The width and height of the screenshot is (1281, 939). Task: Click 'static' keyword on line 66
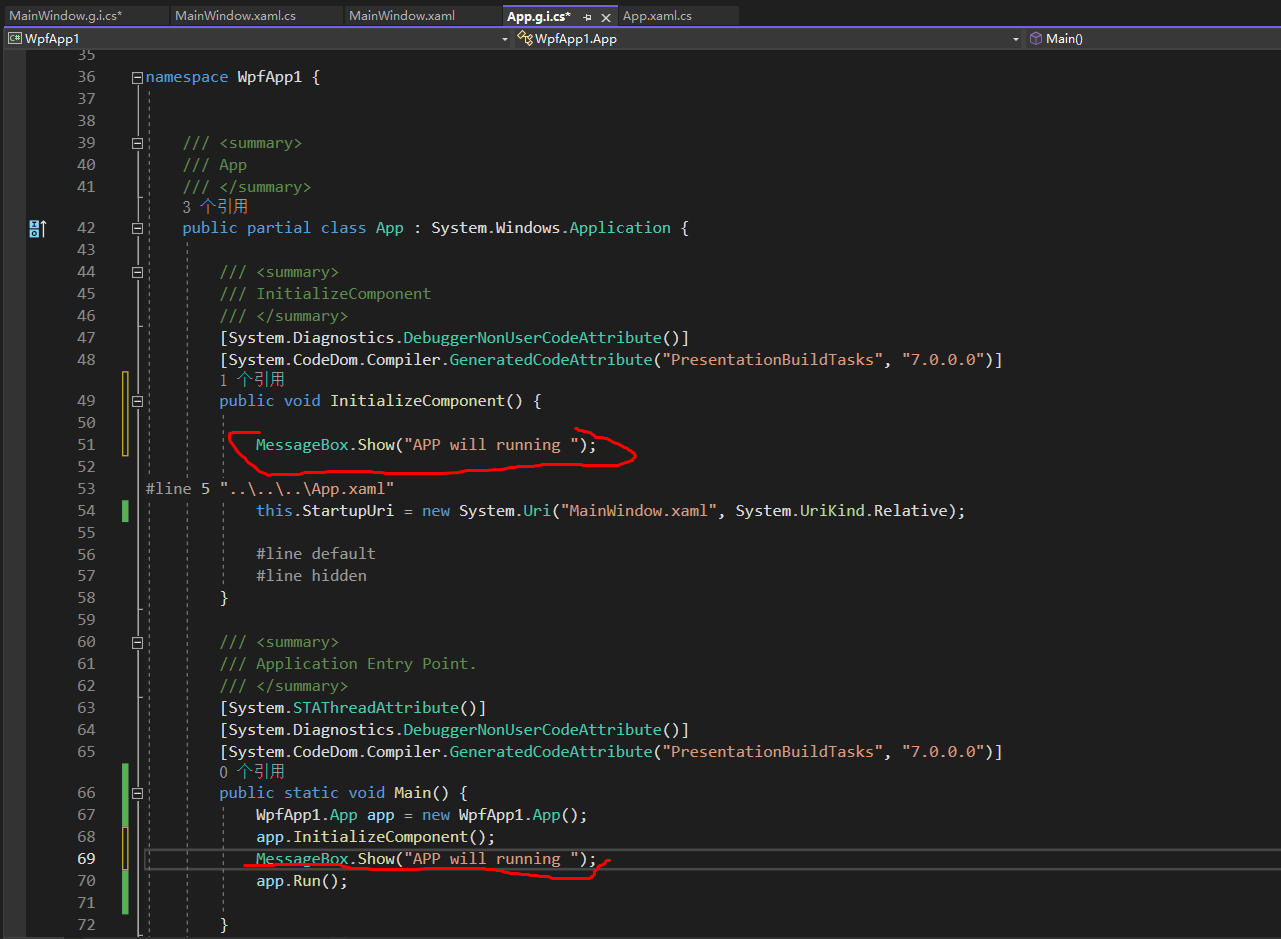311,793
